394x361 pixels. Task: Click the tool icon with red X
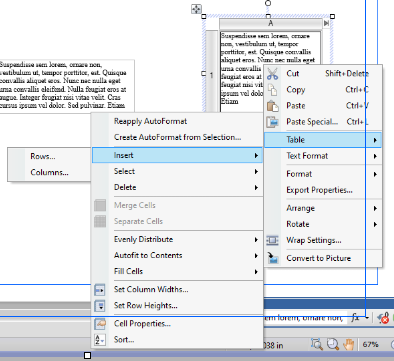point(383,318)
